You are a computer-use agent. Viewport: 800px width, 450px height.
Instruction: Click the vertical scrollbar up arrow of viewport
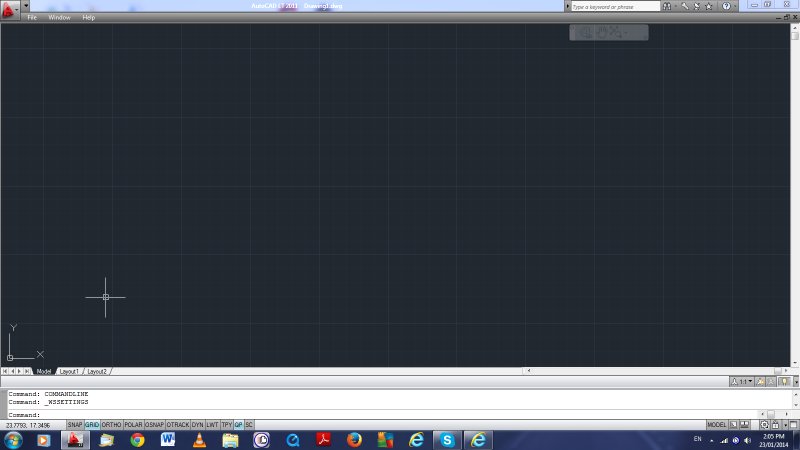coord(795,28)
